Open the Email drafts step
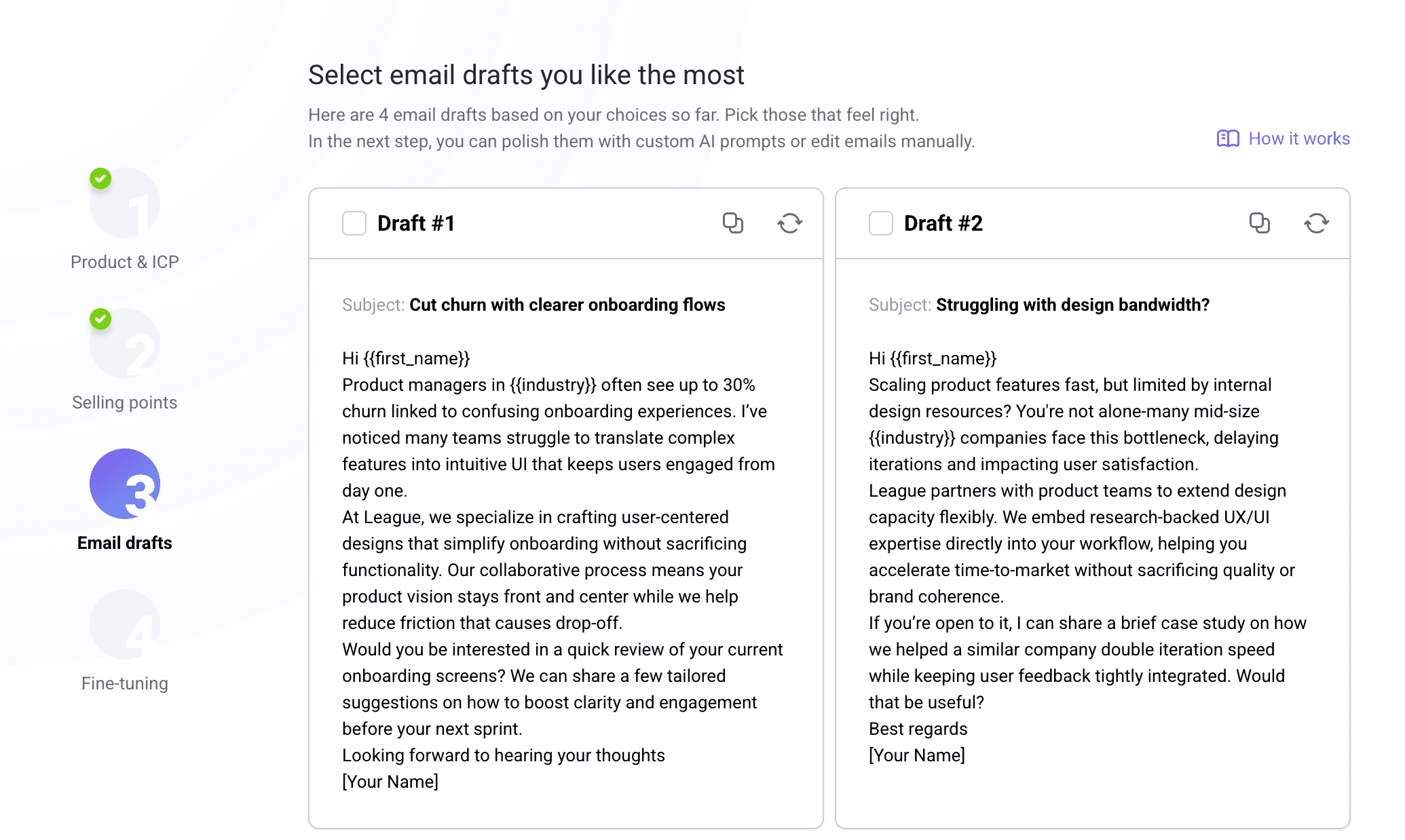Screen dimensions: 1405x840 [x=125, y=543]
